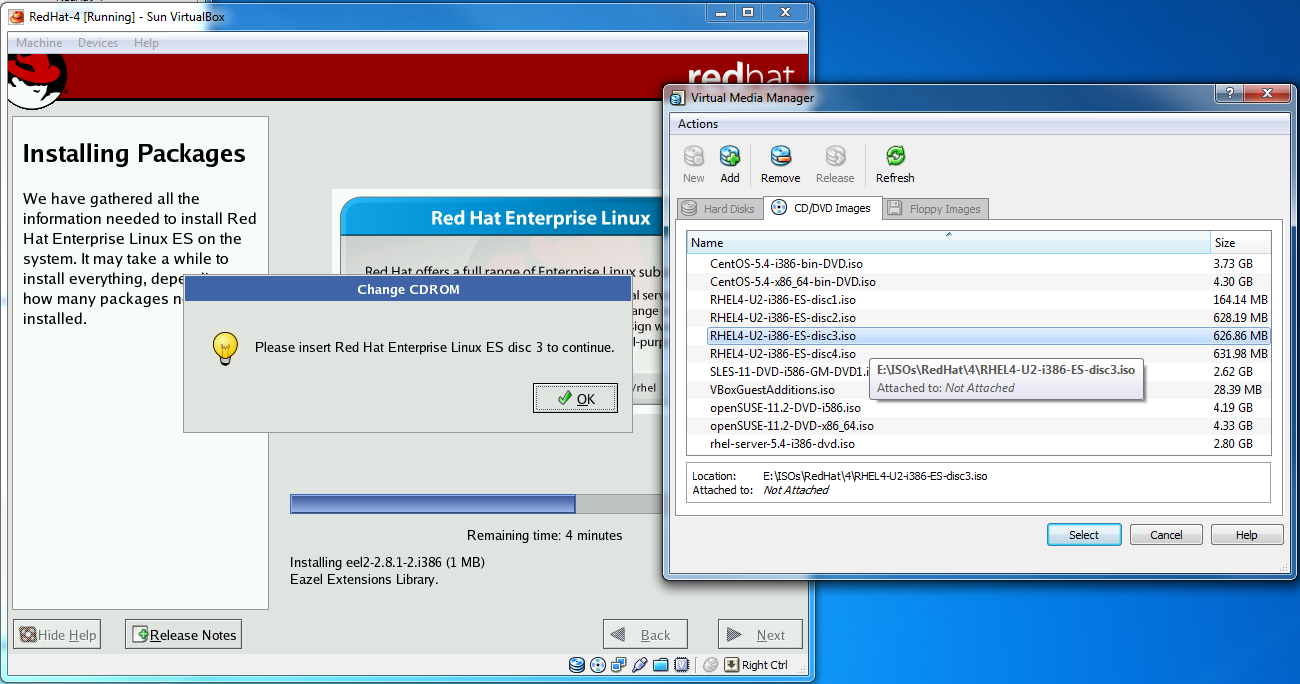The height and width of the screenshot is (684, 1300).
Task: Select rhel-server-5.4-i386-dvd.iso in the list
Action: click(x=978, y=444)
